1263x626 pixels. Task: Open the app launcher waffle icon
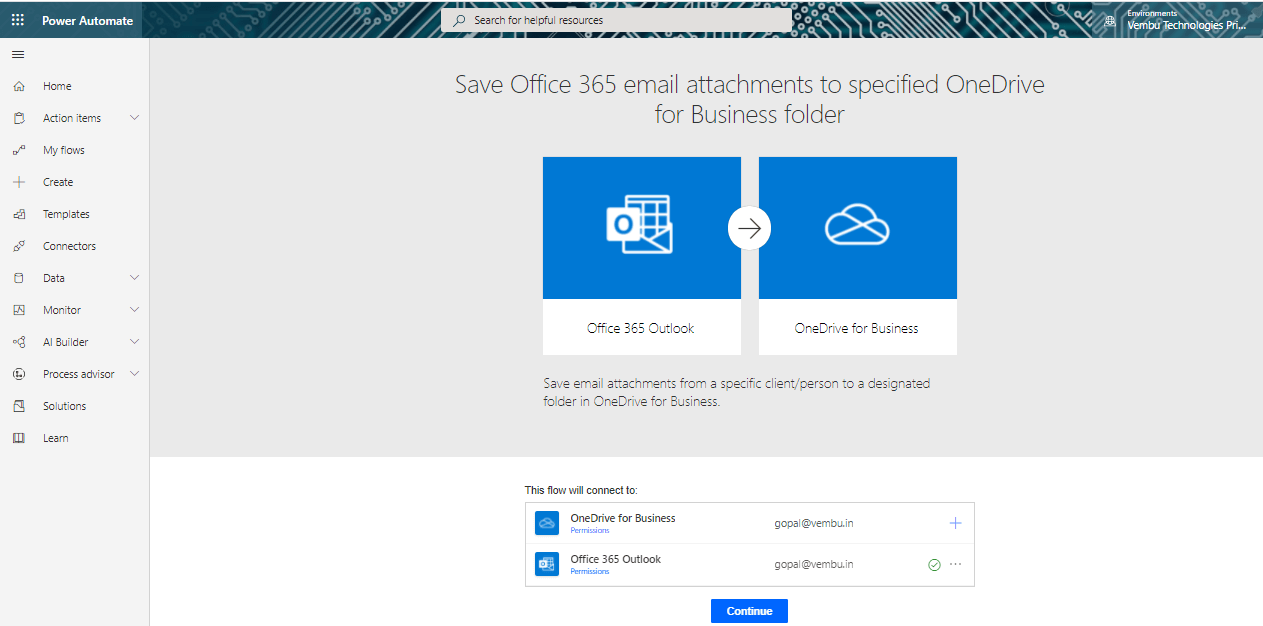pos(18,20)
